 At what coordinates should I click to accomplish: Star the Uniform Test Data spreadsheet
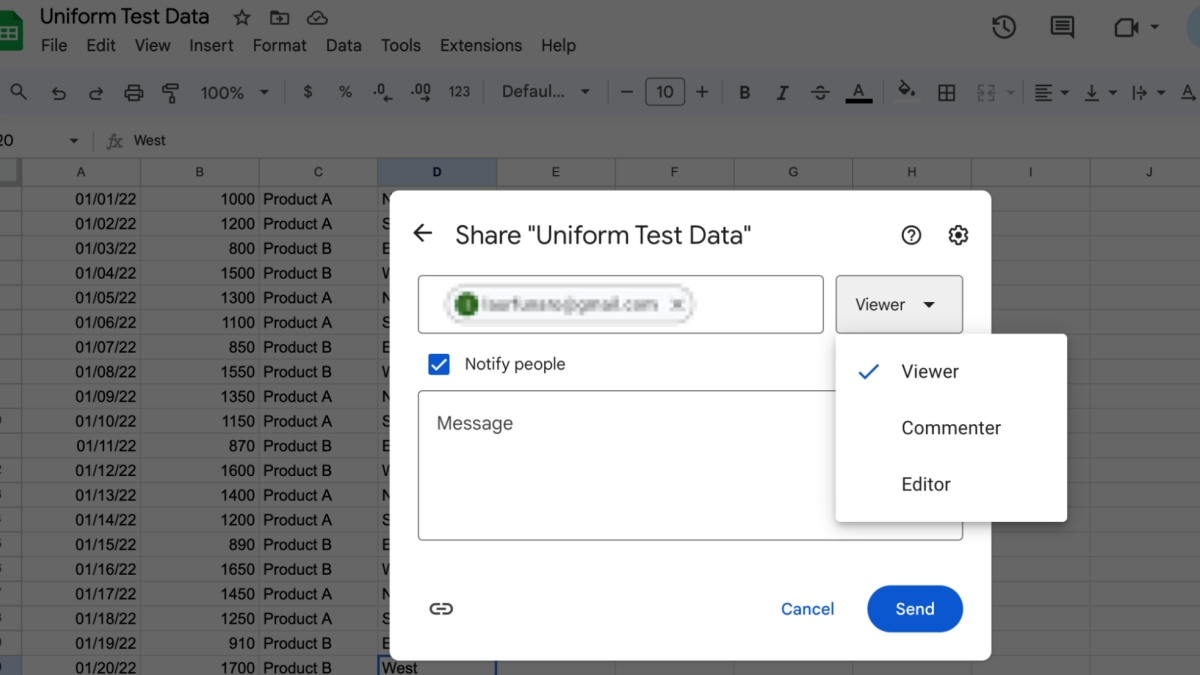point(241,17)
